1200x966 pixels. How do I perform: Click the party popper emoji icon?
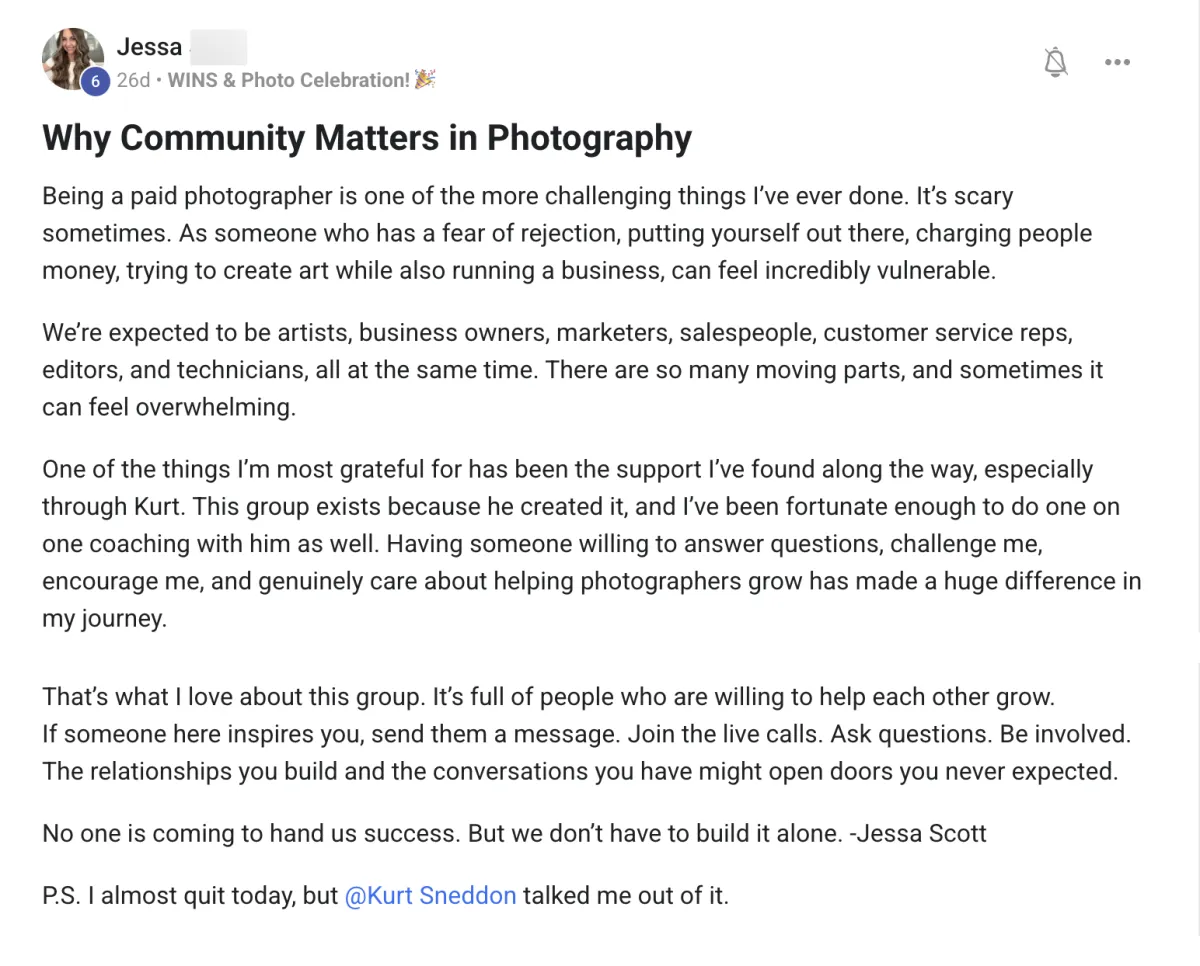click(x=425, y=80)
